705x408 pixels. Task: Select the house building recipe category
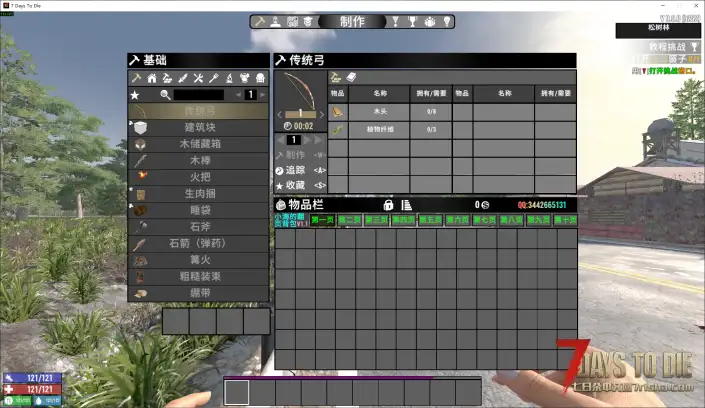click(152, 78)
